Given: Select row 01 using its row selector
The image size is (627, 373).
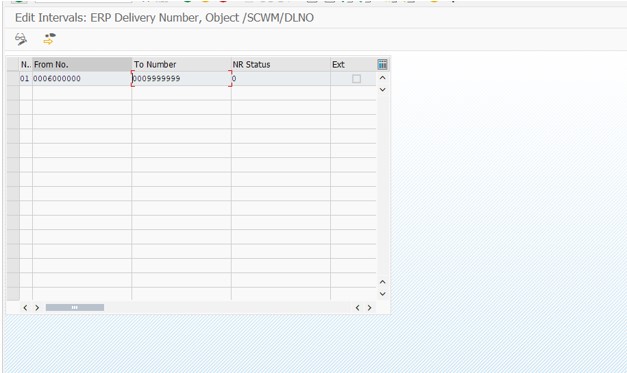Looking at the screenshot, I should point(13,78).
